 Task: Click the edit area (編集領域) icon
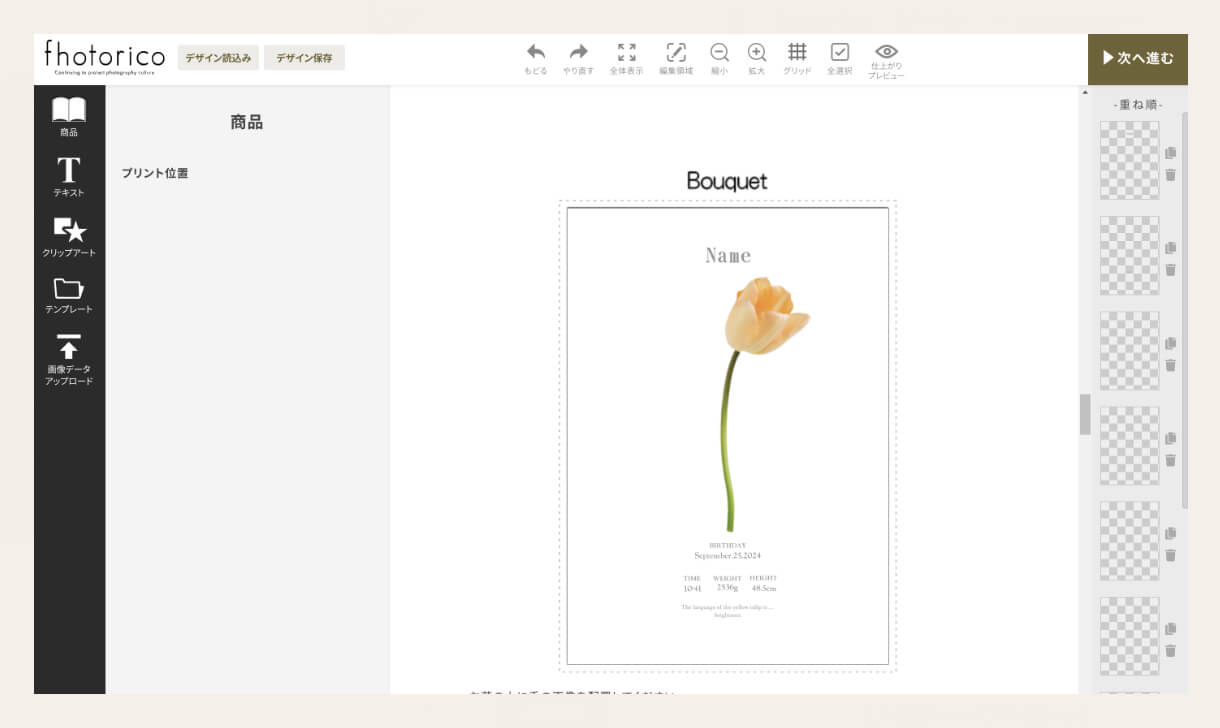[x=676, y=53]
